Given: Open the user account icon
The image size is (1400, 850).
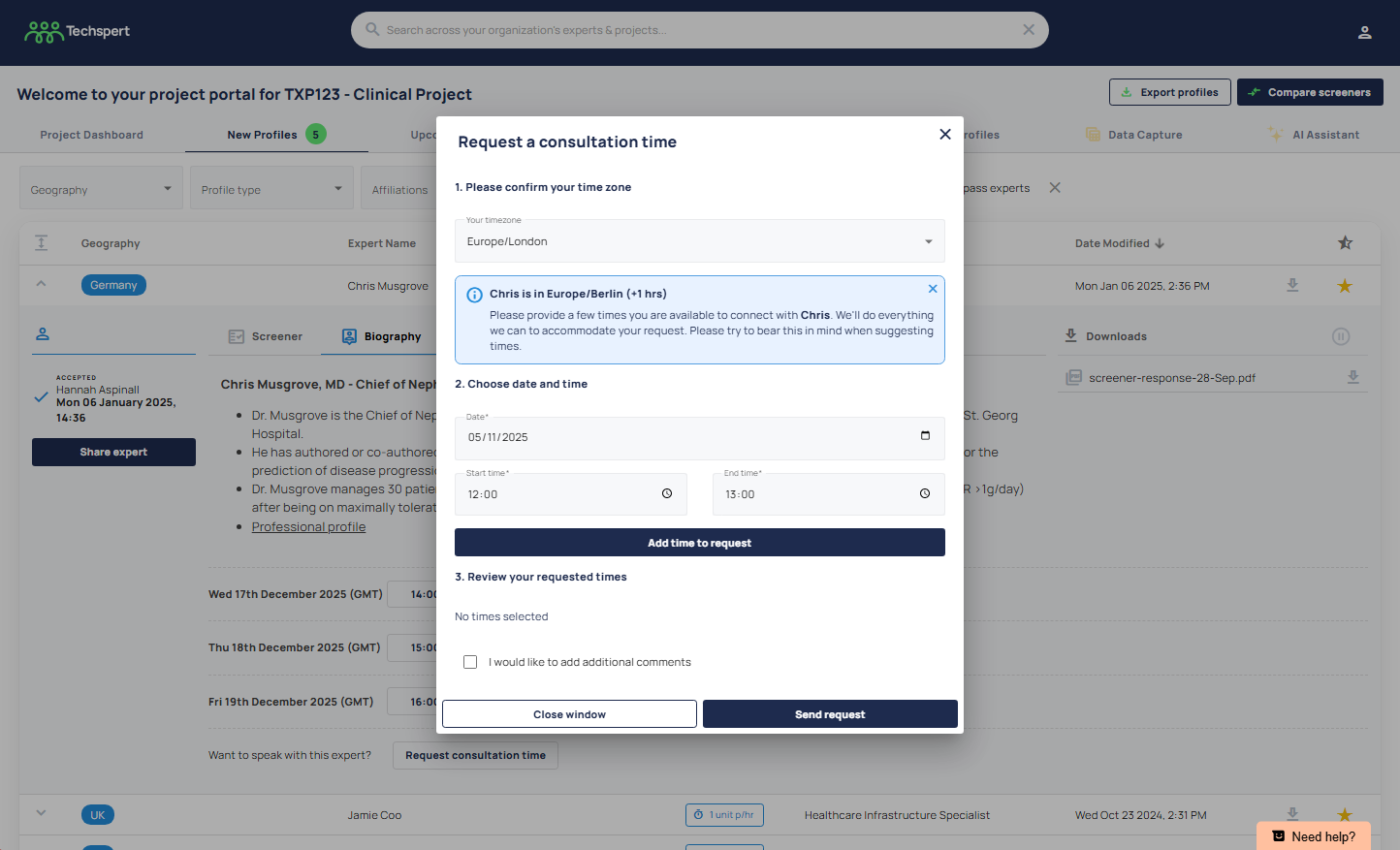Looking at the screenshot, I should (x=1364, y=33).
